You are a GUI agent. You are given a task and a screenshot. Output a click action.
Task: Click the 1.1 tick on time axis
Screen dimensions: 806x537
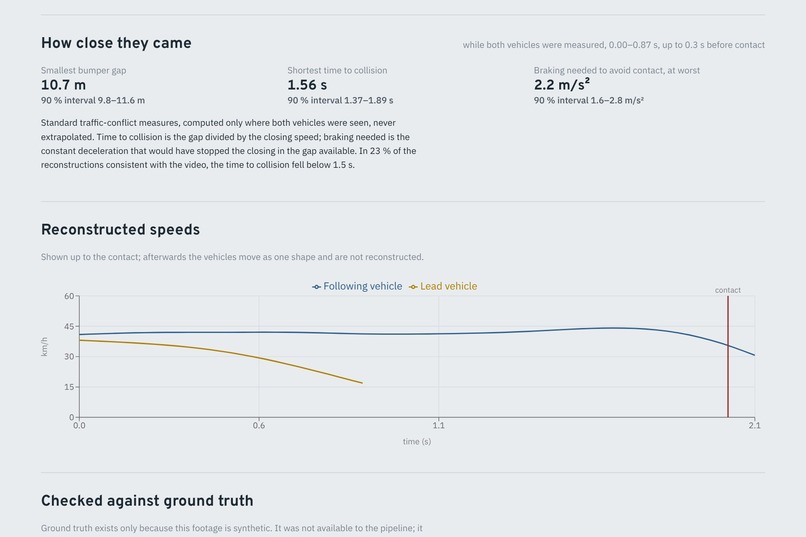438,425
